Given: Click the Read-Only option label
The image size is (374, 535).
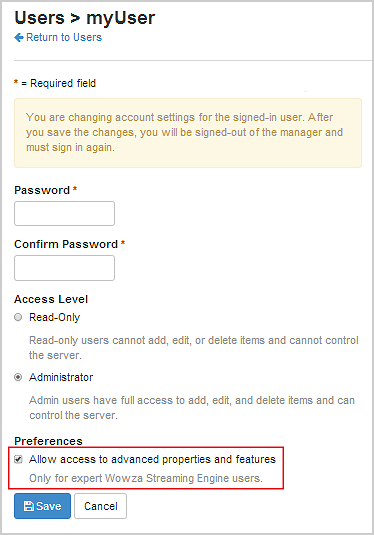Looking at the screenshot, I should (x=55, y=317).
